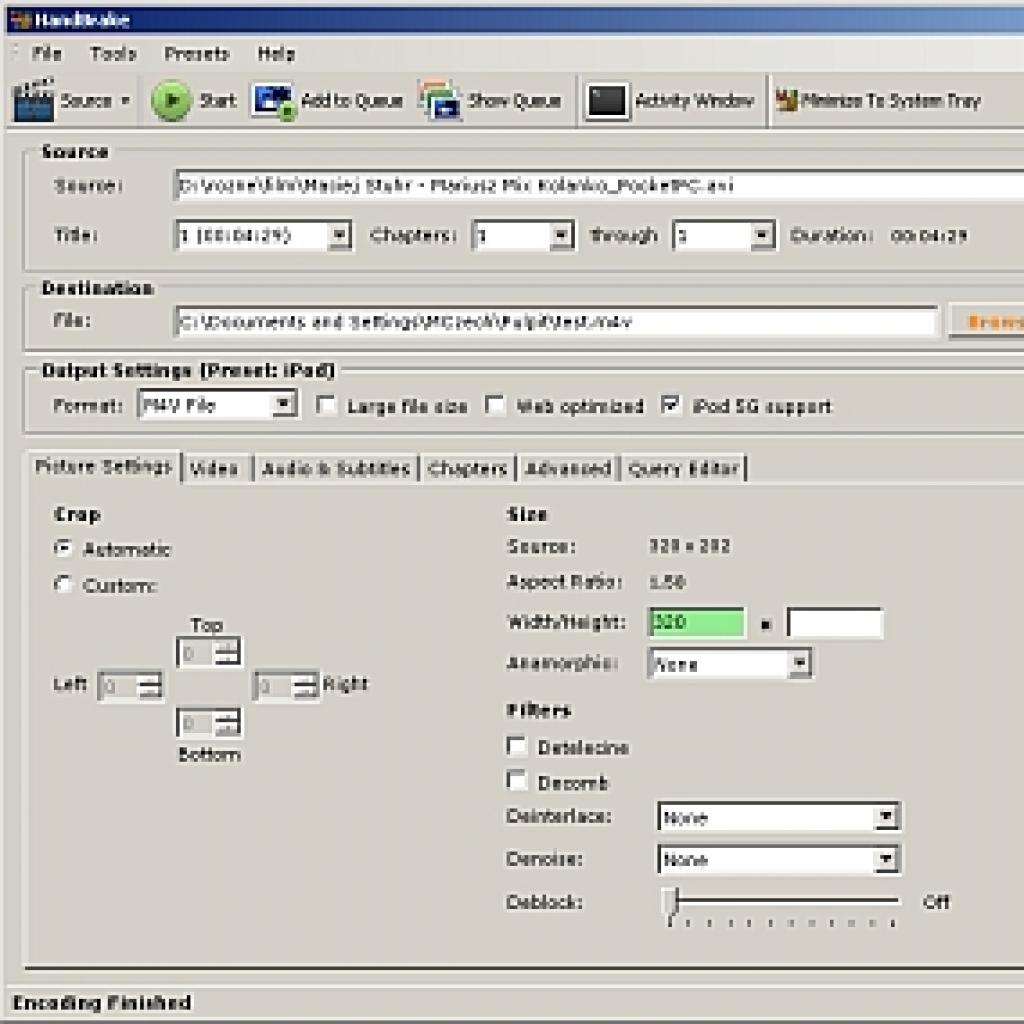Open the Source clapperboard icon
The image size is (1024, 1024).
pos(33,100)
